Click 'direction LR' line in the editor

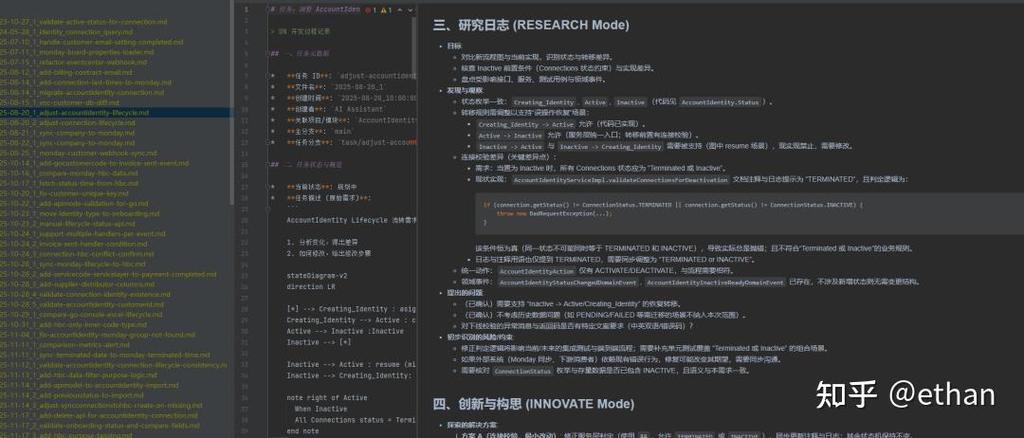(x=310, y=287)
